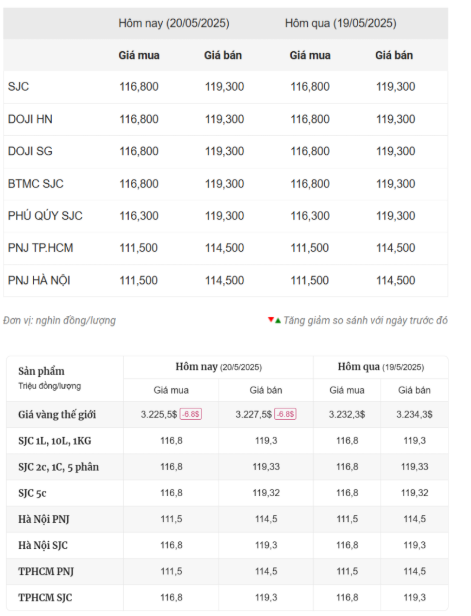Viewport: 471px width, 616px height.
Task: Select the Giá vàng thế giới row
Action: coord(227,414)
